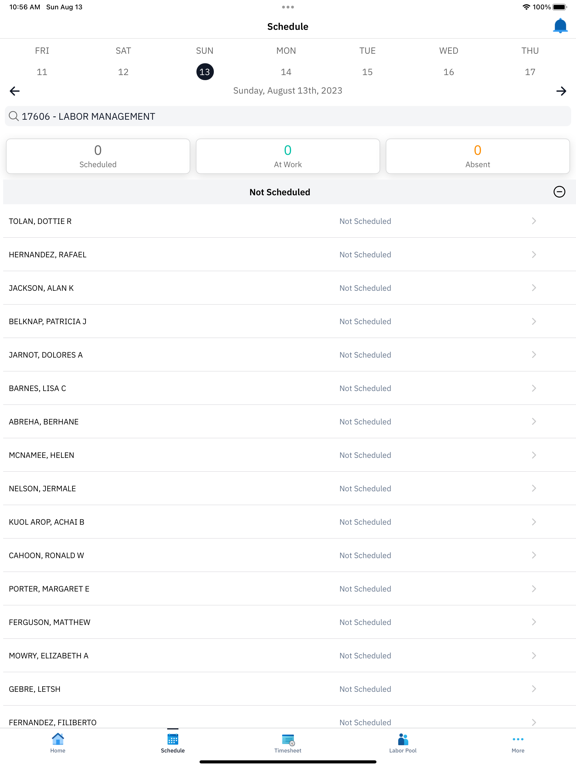Open chevron for HERNANDEZ, RAFAEL
The height and width of the screenshot is (768, 576).
tap(534, 254)
